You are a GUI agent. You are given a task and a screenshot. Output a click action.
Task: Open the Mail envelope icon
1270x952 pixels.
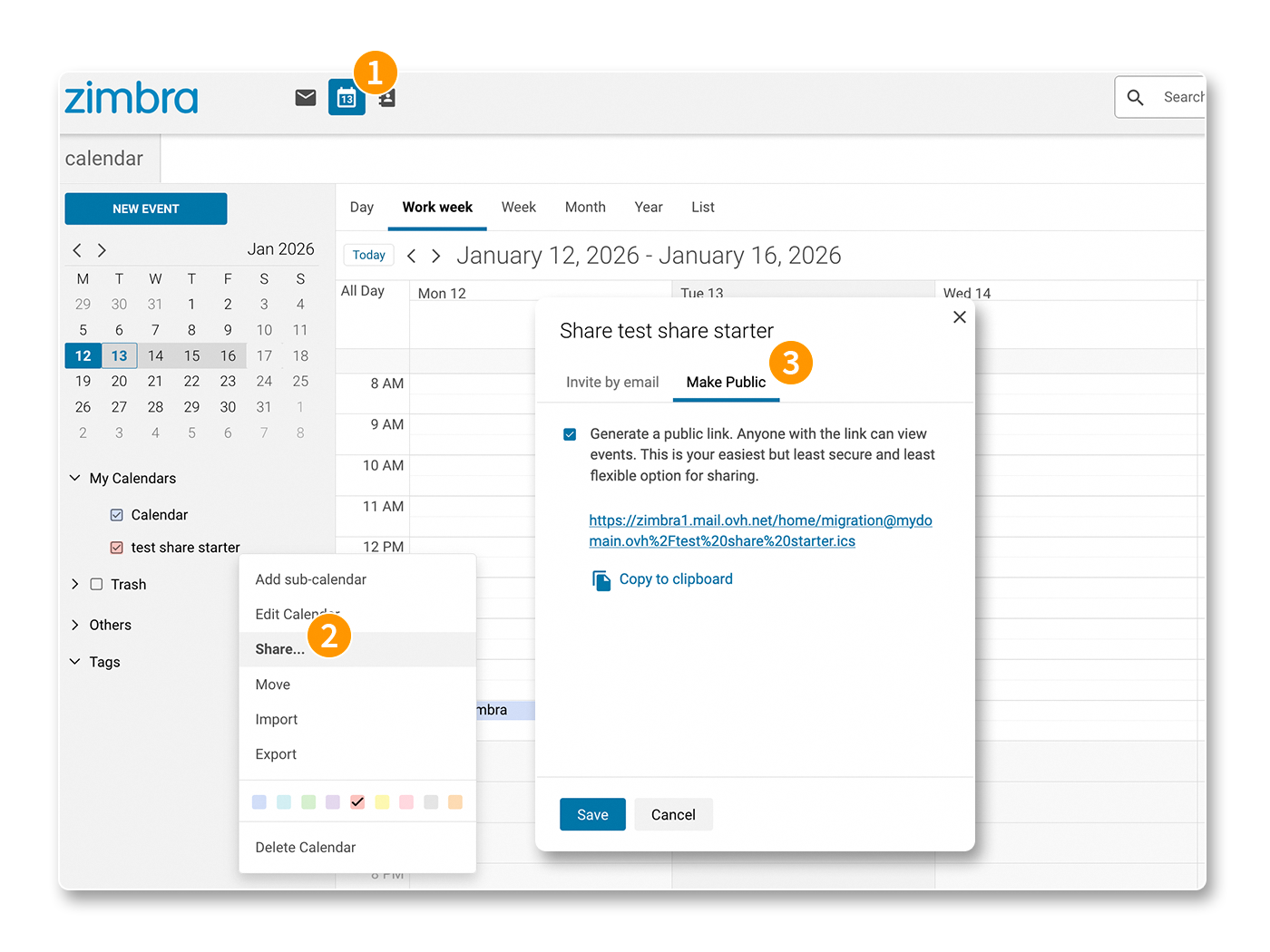305,97
